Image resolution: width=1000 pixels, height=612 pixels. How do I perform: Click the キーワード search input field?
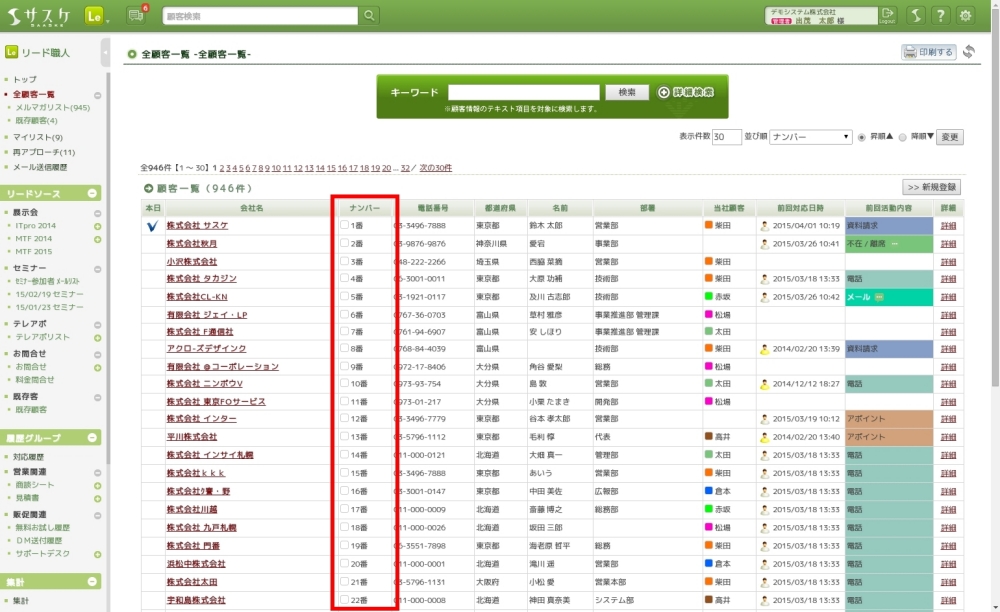(523, 92)
